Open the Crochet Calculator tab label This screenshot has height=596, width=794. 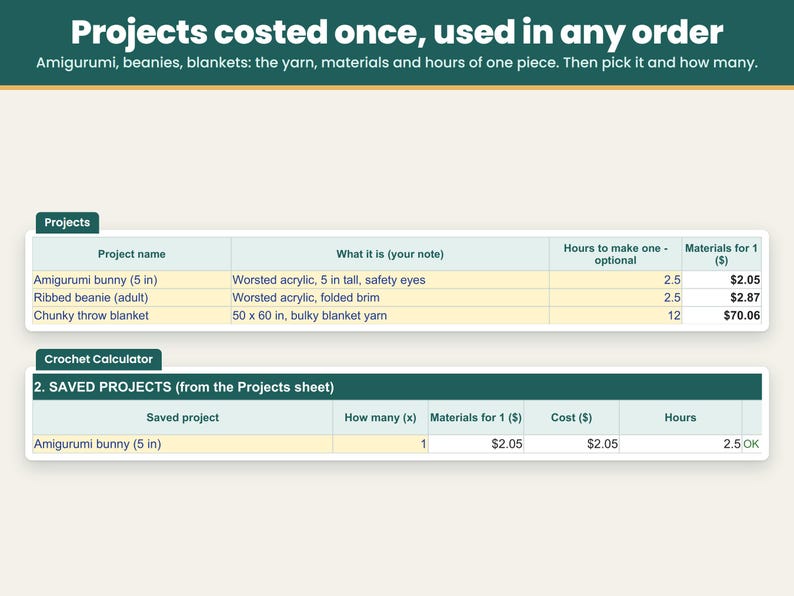coord(98,359)
